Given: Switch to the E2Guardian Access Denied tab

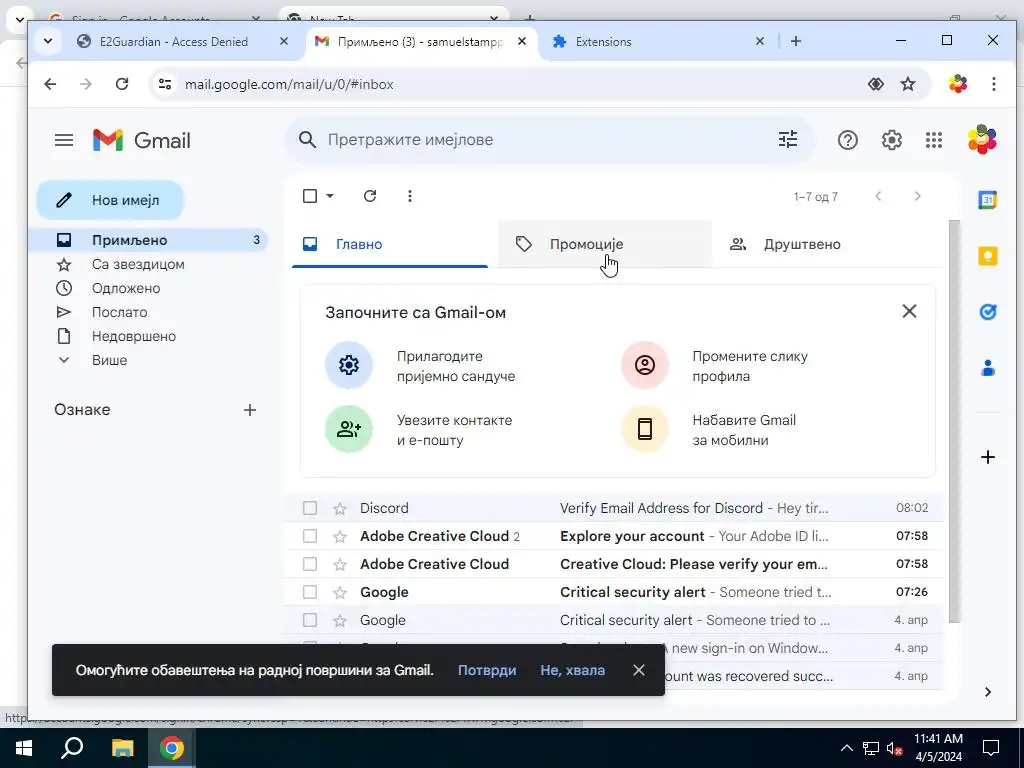Looking at the screenshot, I should click(173, 42).
